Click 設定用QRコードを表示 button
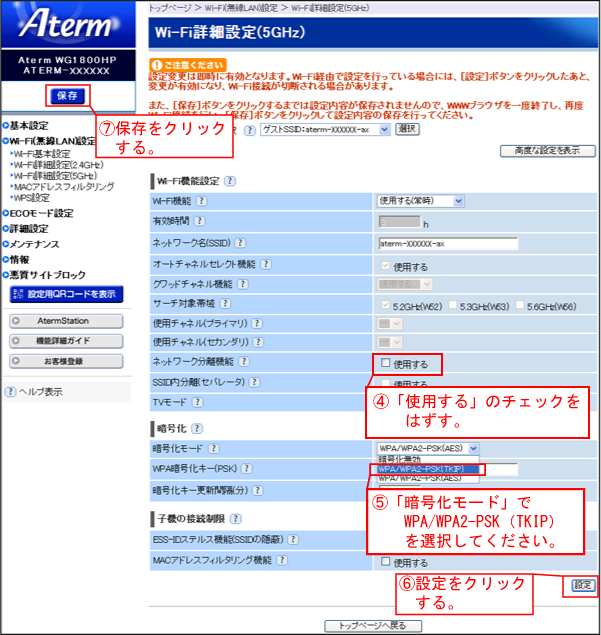 click(66, 294)
